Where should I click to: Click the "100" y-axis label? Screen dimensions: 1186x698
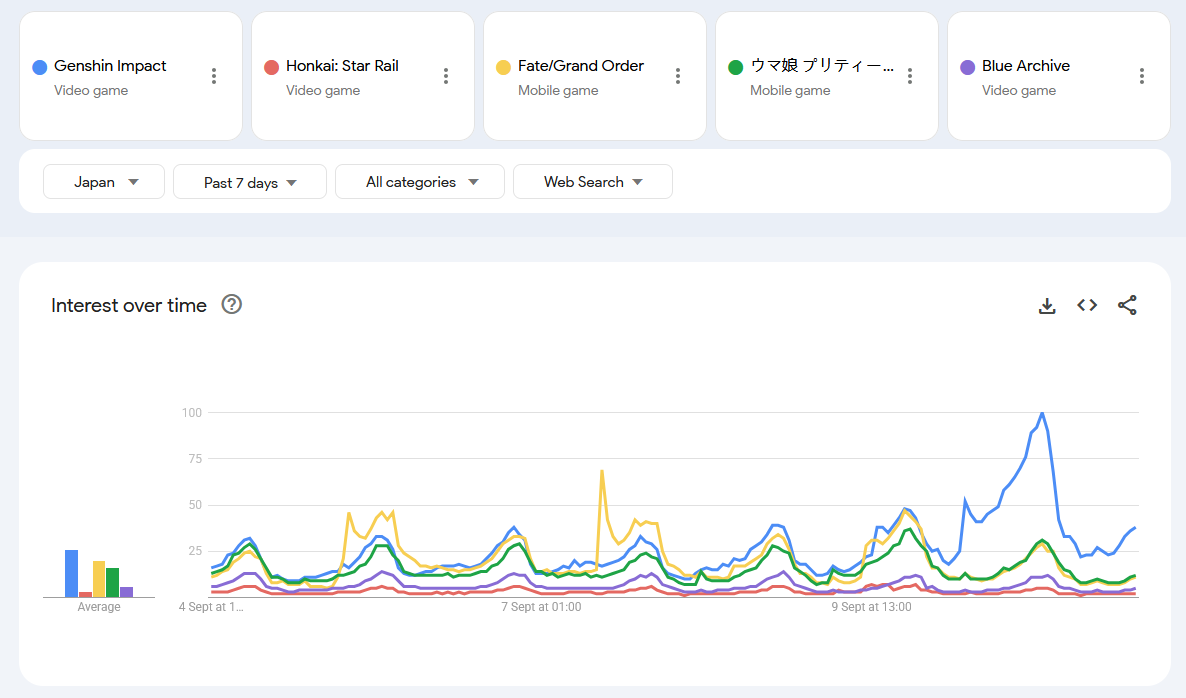[192, 412]
